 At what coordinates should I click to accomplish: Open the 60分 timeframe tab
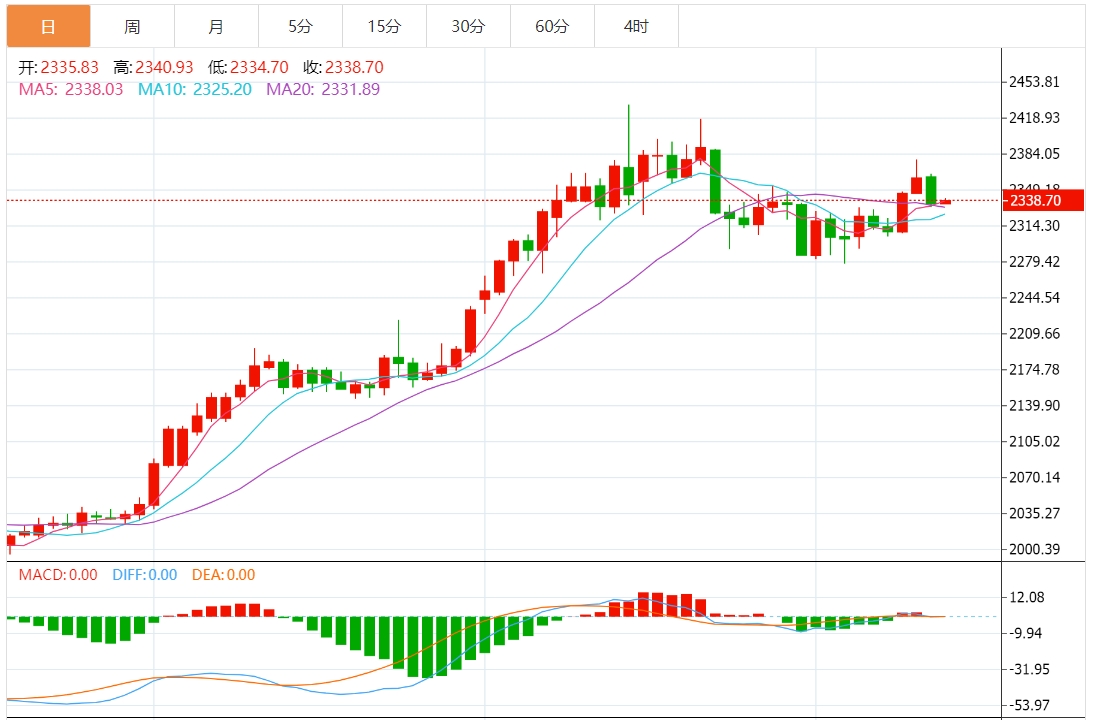point(552,26)
